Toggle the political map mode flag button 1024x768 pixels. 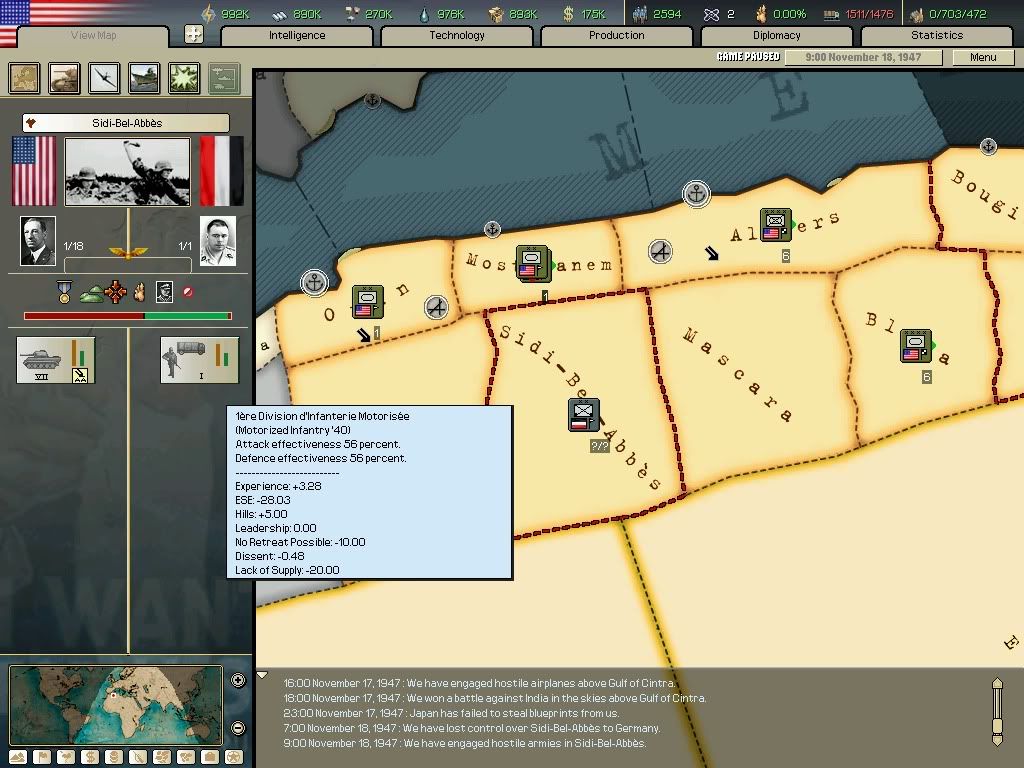(42, 757)
